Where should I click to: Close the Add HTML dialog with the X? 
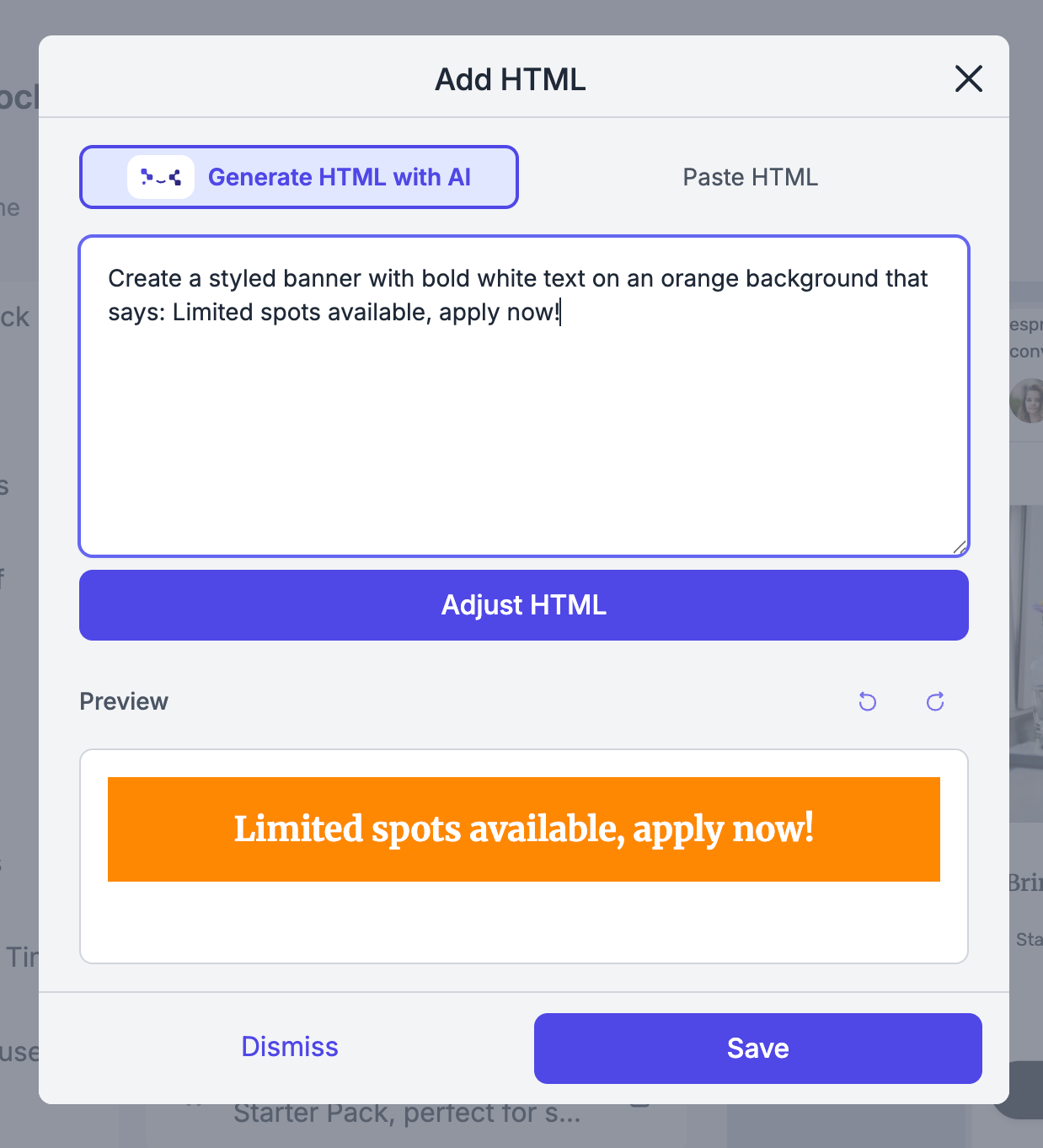[969, 79]
